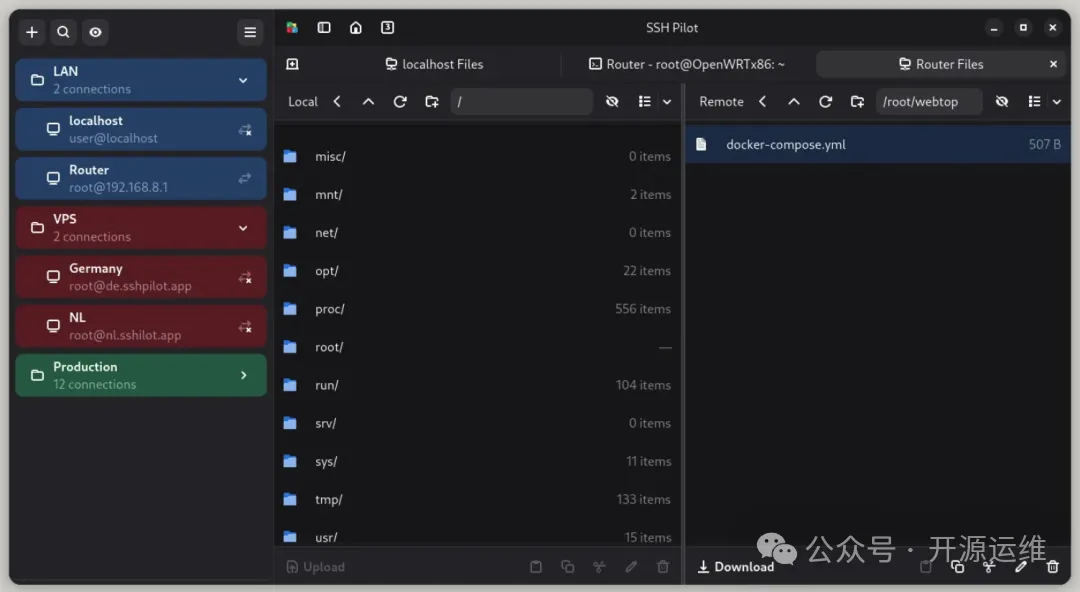
Task: Toggle hidden files in Local pane
Action: tap(612, 101)
